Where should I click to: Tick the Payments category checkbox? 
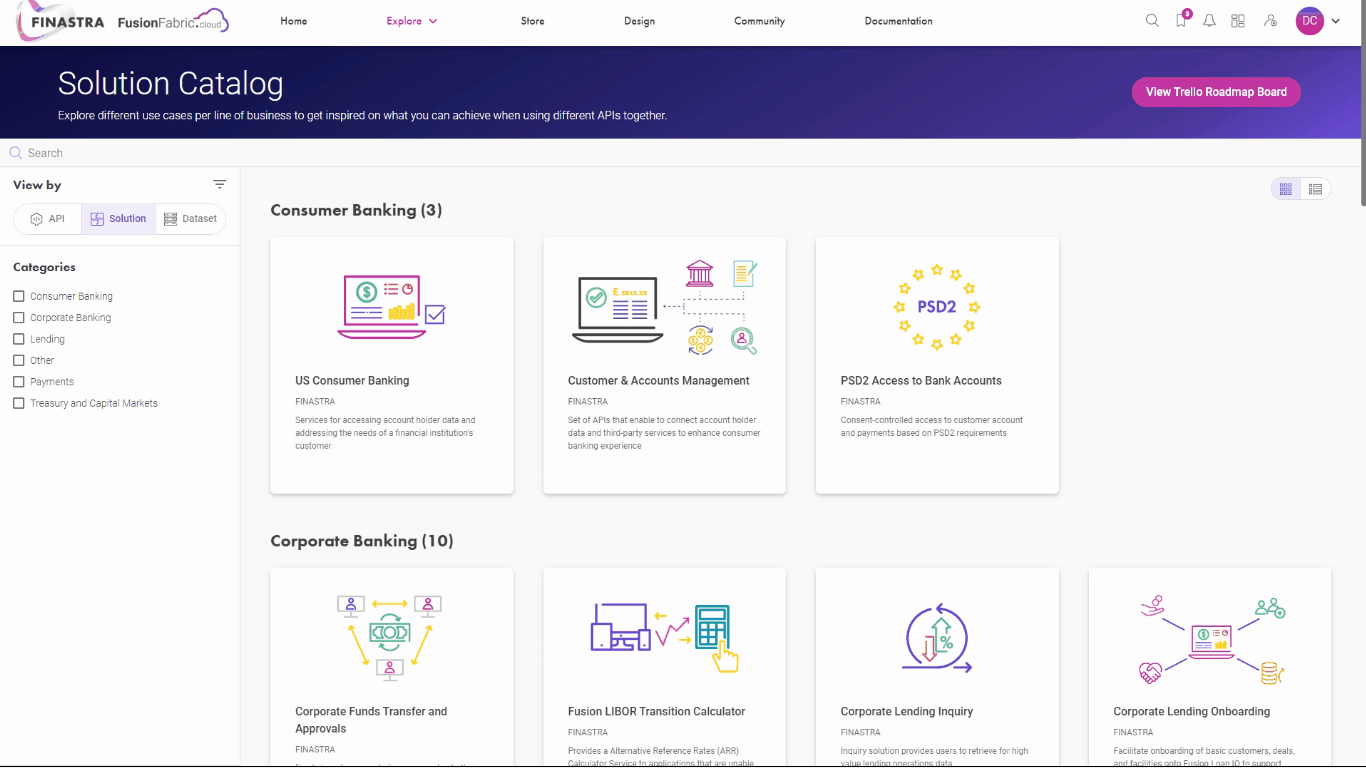click(x=19, y=382)
